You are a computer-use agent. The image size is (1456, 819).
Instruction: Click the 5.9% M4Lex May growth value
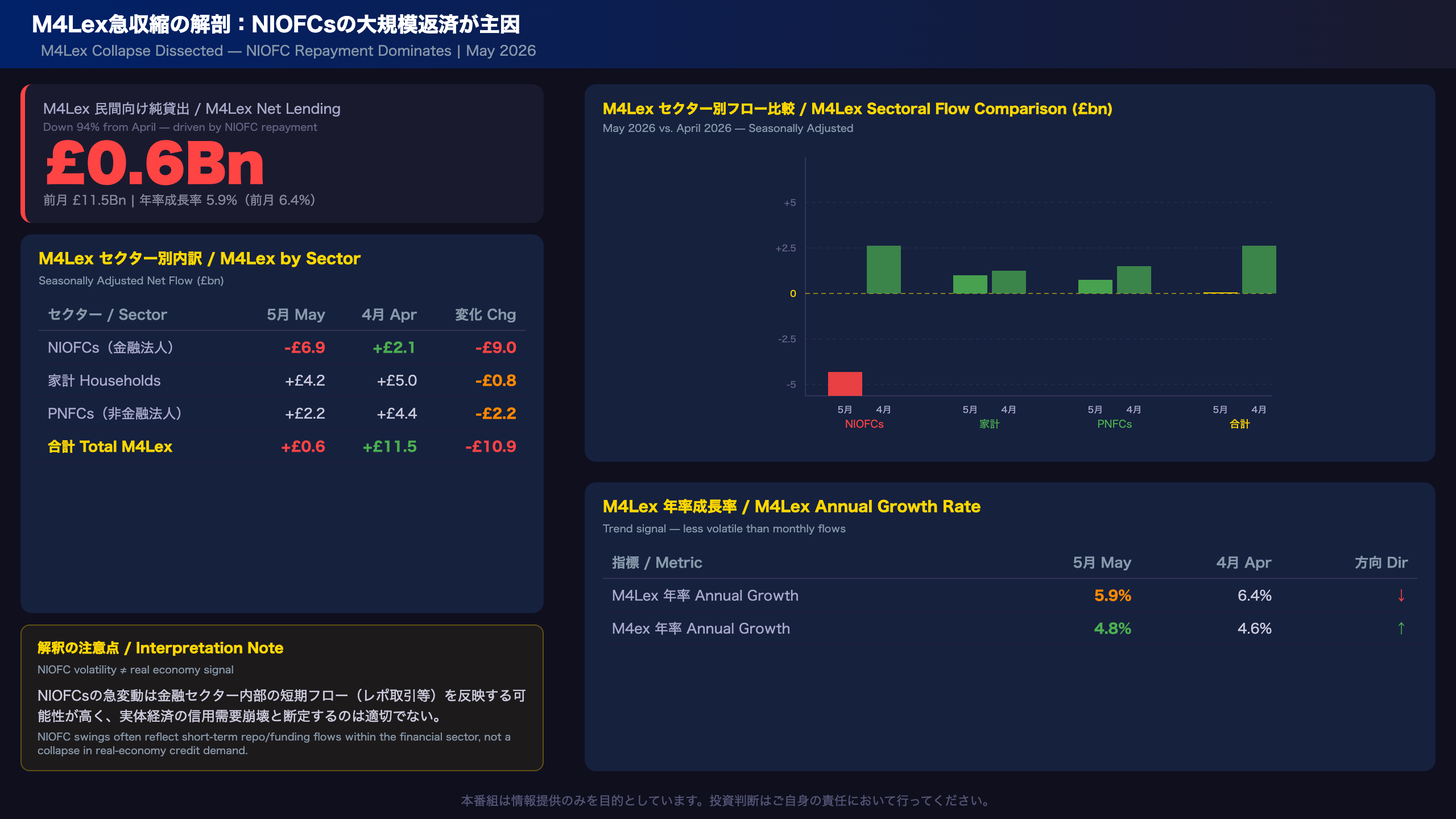coord(1112,595)
